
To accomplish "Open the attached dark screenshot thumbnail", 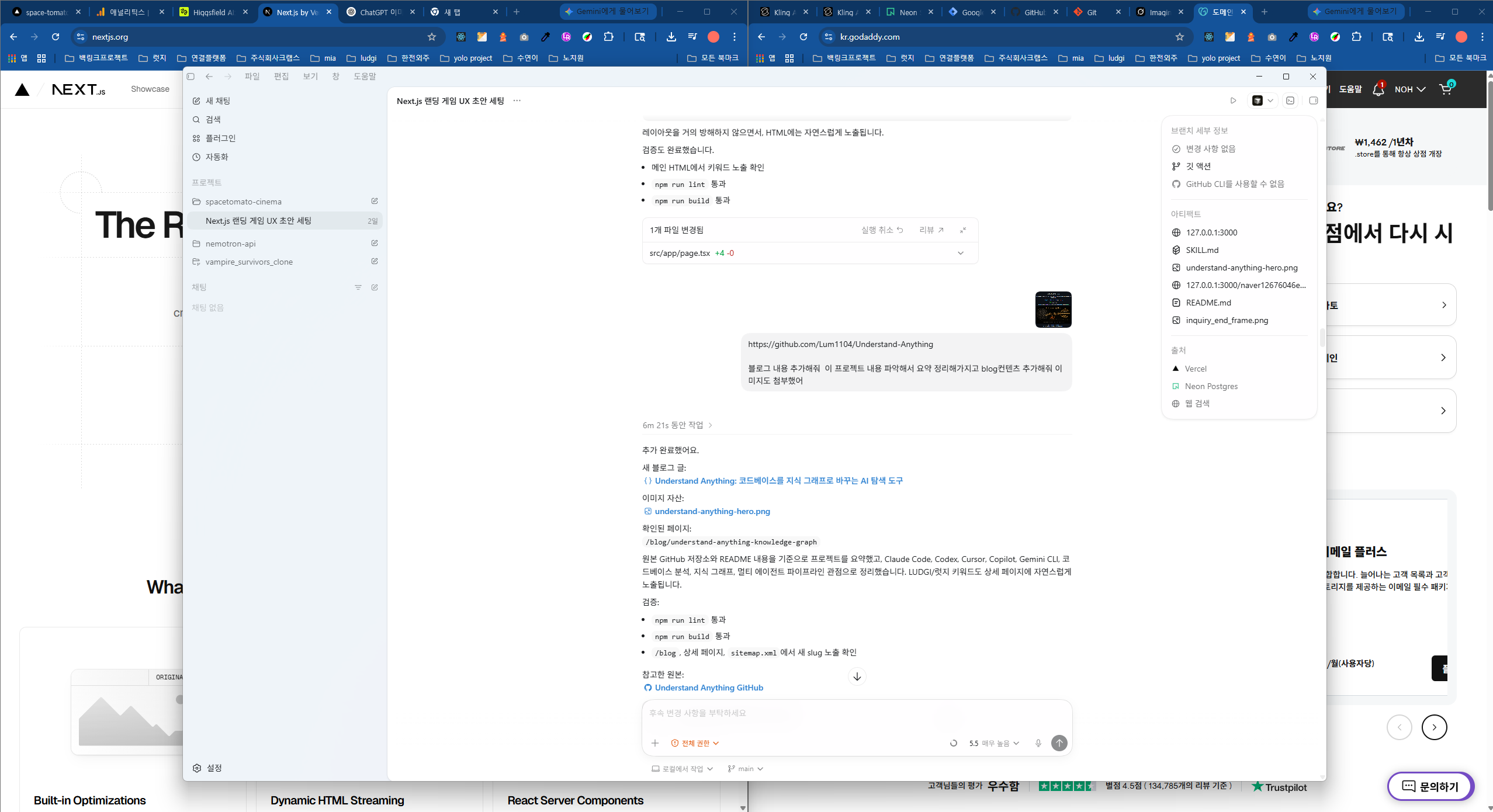I will point(1053,310).
